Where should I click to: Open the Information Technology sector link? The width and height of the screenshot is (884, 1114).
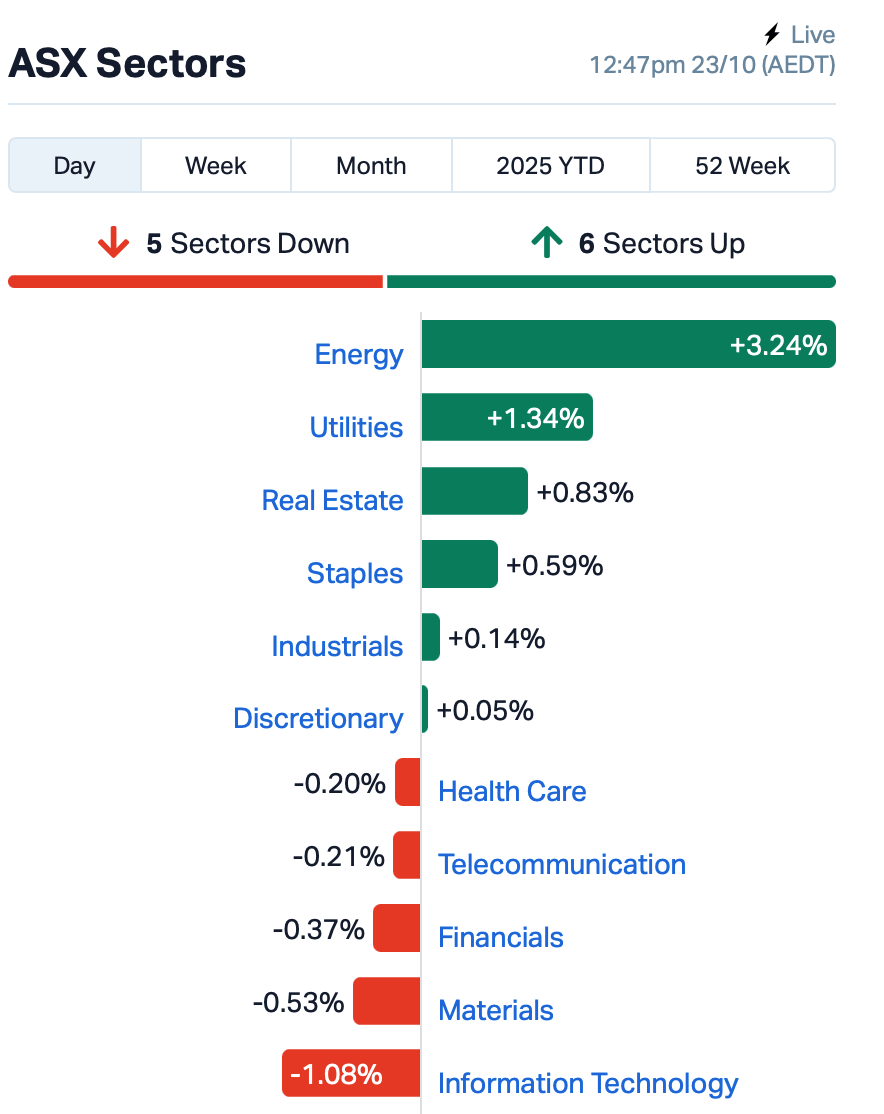588,1083
